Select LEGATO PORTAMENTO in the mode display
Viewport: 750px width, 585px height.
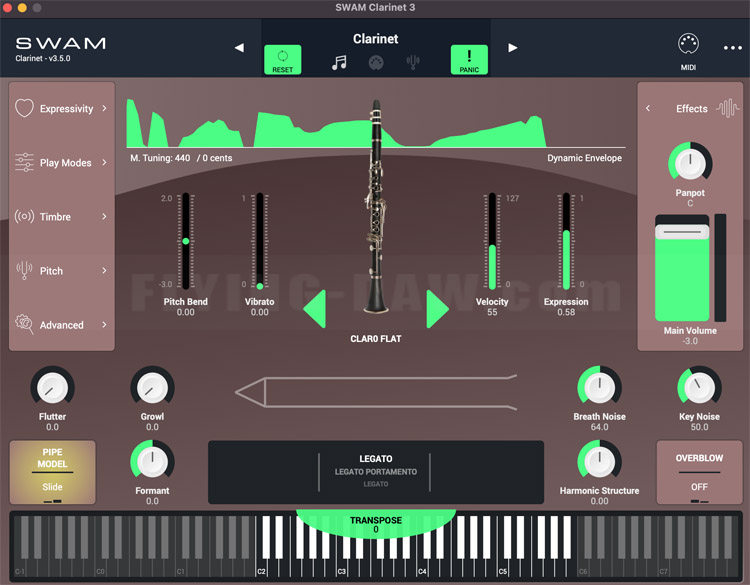(376, 472)
